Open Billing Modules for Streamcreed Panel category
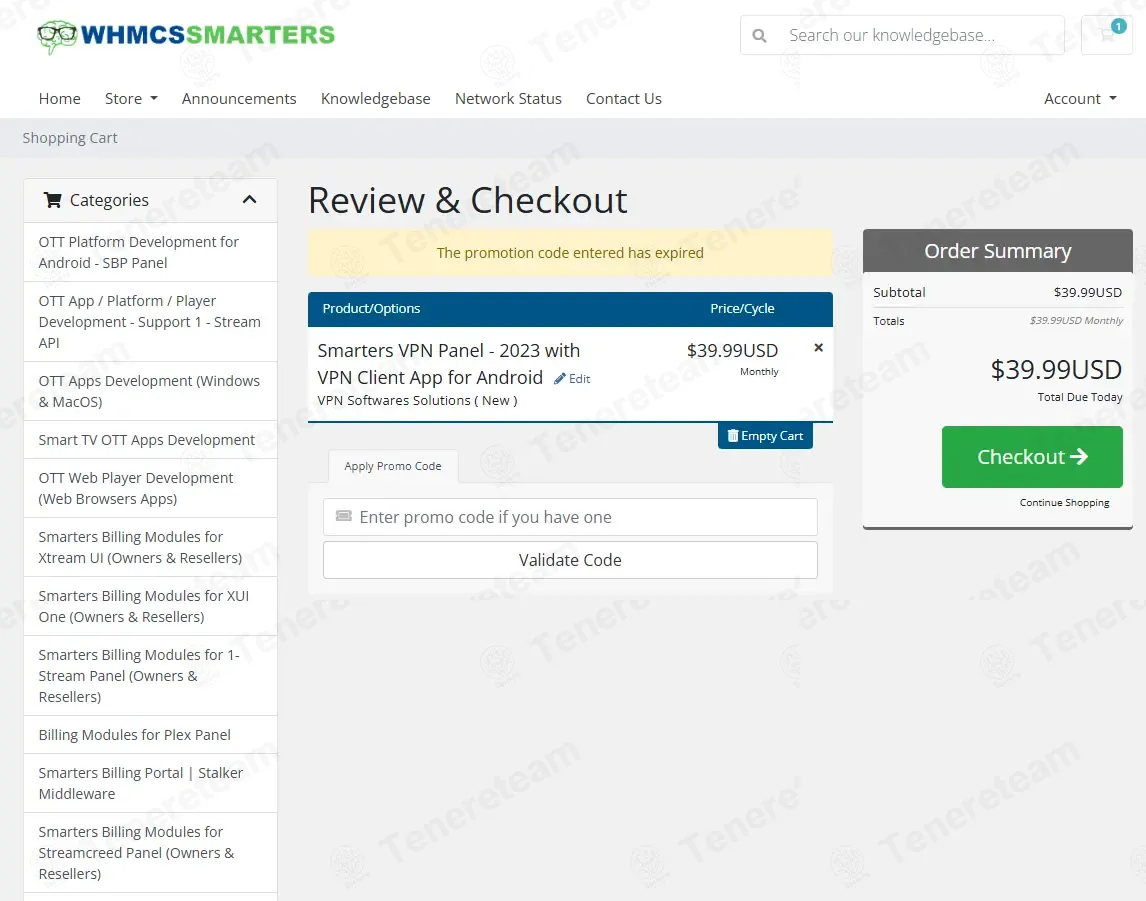The image size is (1146, 901). [151, 853]
